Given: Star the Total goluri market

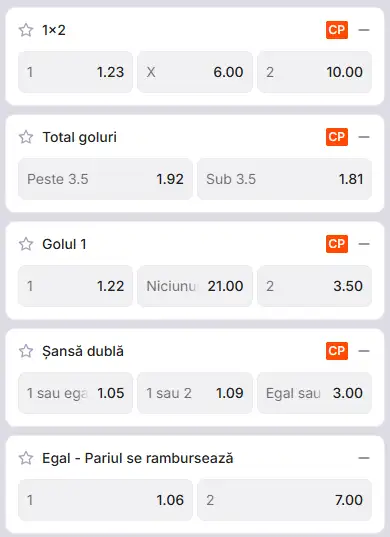Looking at the screenshot, I should (26, 137).
